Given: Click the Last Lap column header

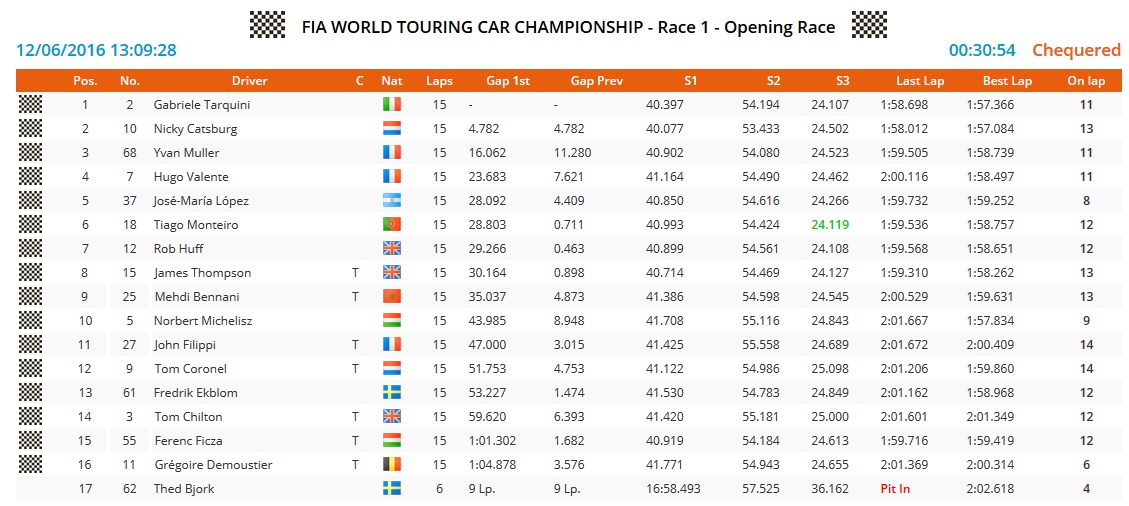Looking at the screenshot, I should 920,81.
